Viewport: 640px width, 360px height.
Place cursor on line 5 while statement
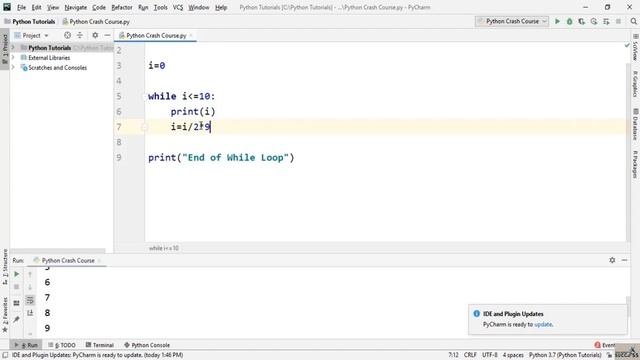[181, 96]
